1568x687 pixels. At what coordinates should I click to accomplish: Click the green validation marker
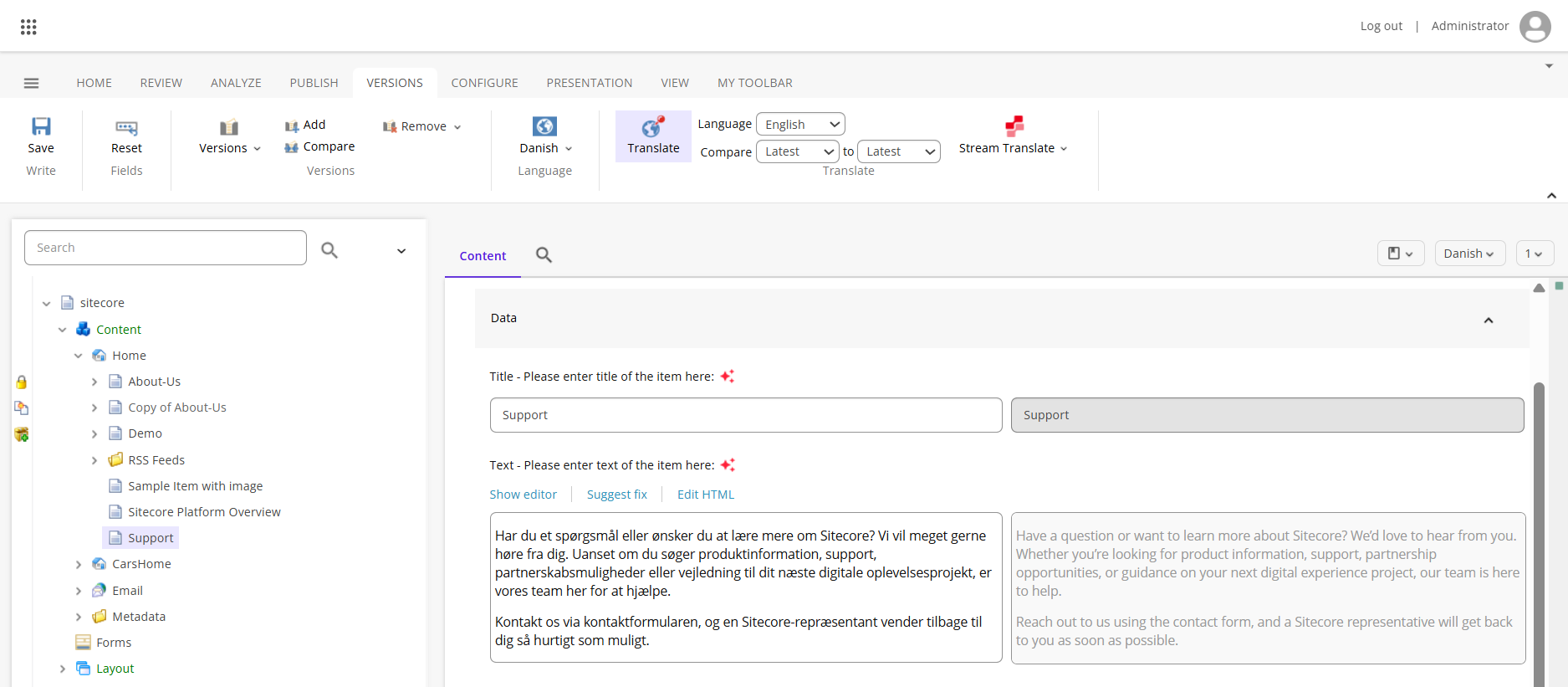1559,286
